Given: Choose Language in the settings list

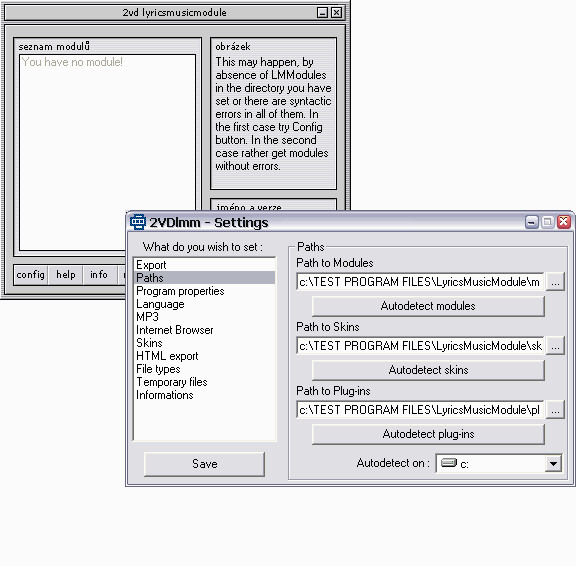Looking at the screenshot, I should pyautogui.click(x=204, y=304).
